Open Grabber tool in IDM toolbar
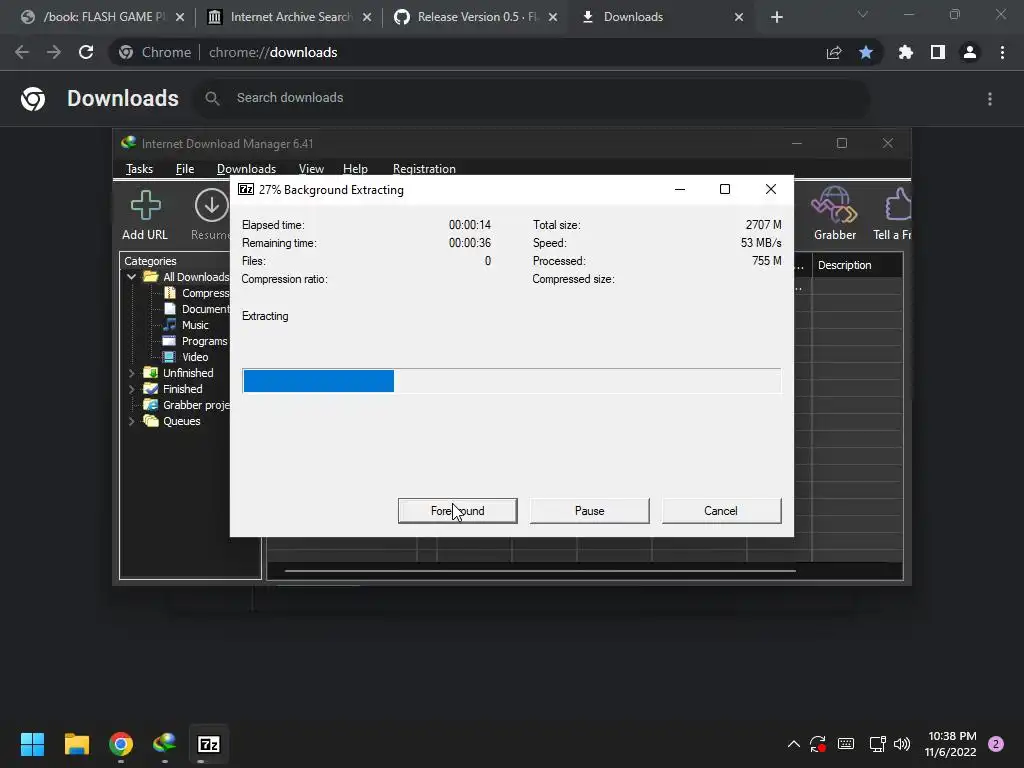The height and width of the screenshot is (768, 1024). pyautogui.click(x=835, y=214)
